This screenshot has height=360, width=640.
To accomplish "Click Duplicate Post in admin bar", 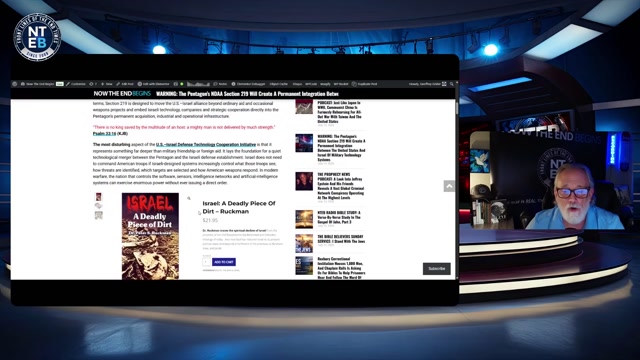I will [x=364, y=84].
